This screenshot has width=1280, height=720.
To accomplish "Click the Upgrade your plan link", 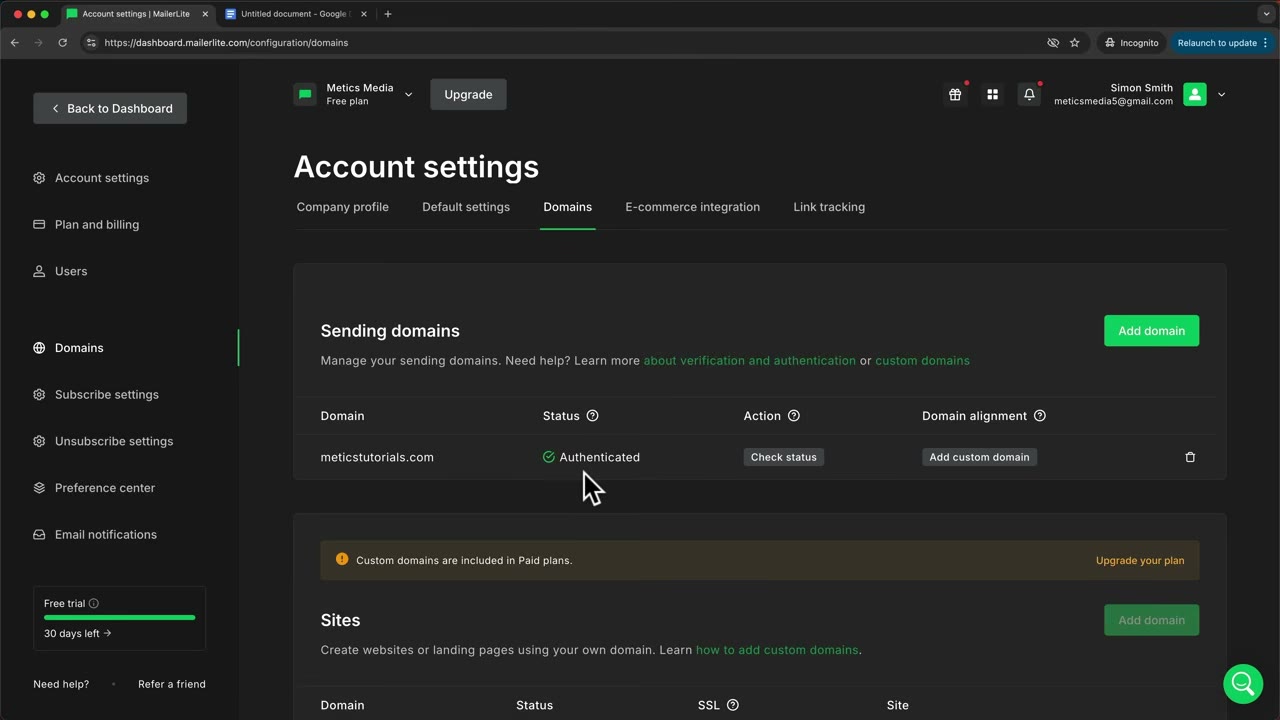I will 1140,561.
